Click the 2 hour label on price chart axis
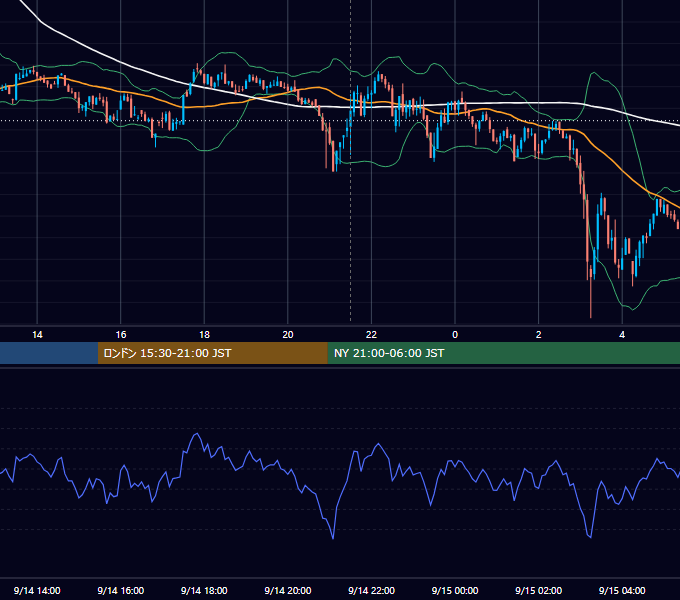The image size is (680, 600). [539, 335]
